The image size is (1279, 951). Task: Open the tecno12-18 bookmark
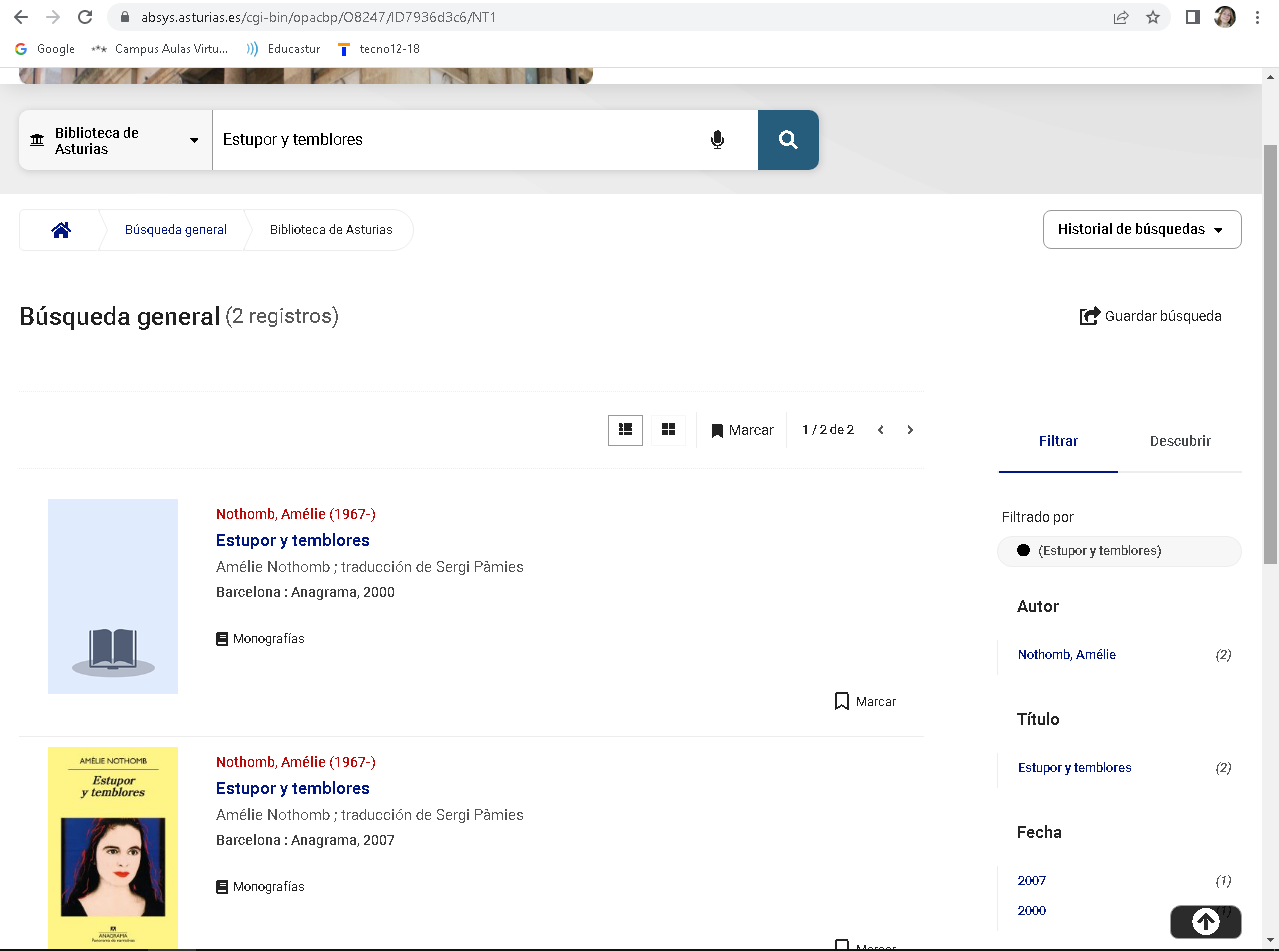(x=379, y=49)
